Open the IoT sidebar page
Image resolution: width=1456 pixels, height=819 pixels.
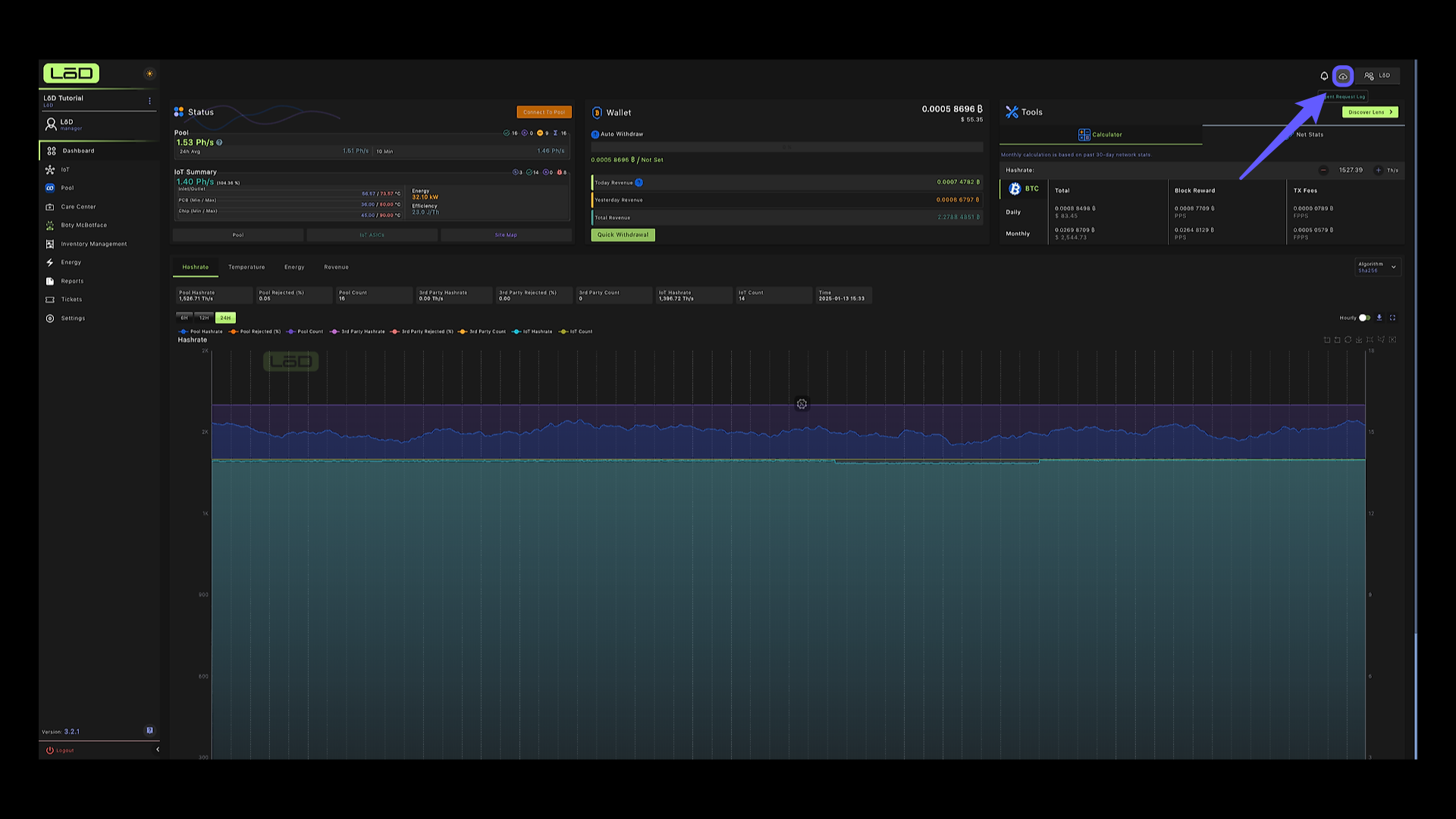point(99,170)
